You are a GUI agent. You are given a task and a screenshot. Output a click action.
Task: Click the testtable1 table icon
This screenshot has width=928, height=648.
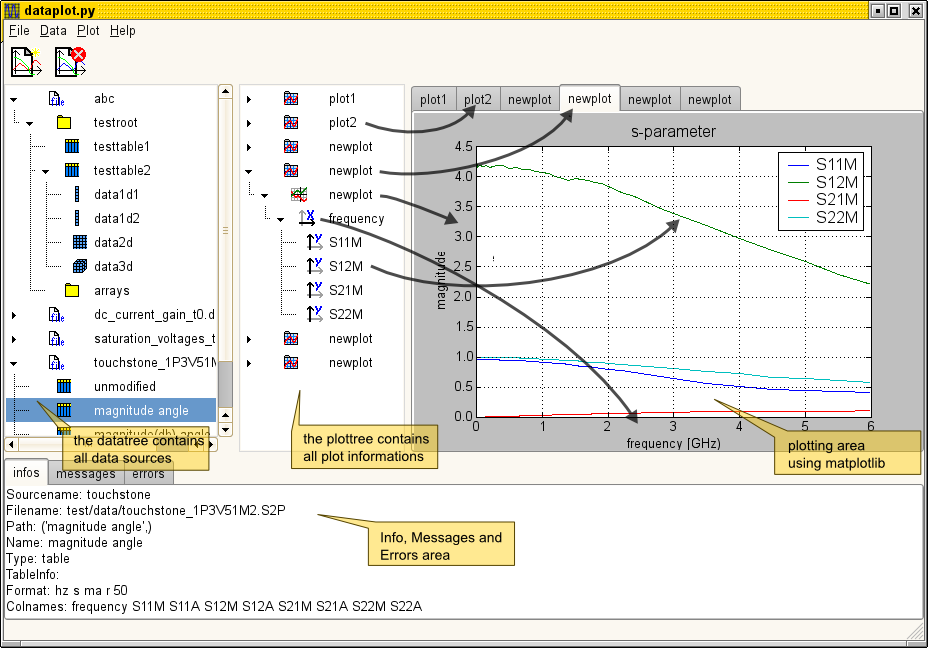[x=72, y=147]
